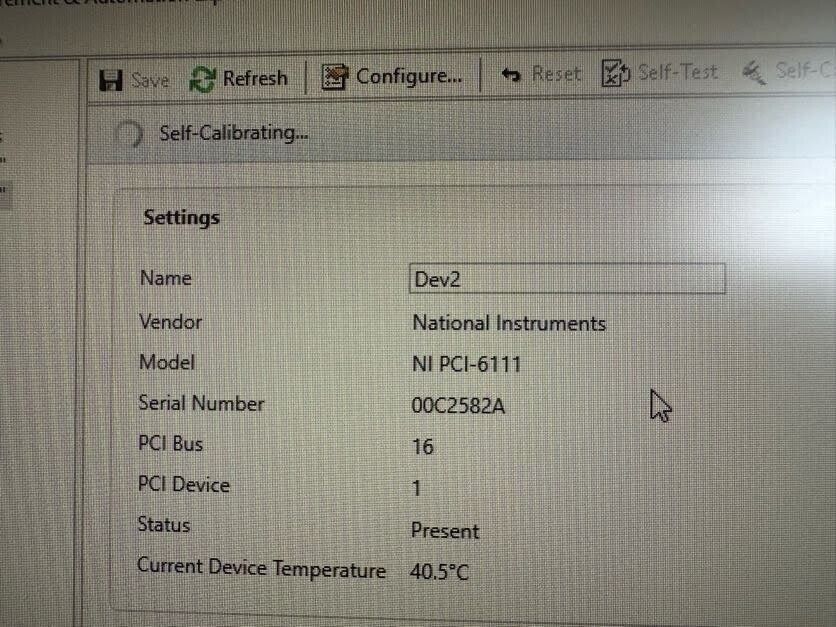Click the Settings section heading

tap(181, 218)
